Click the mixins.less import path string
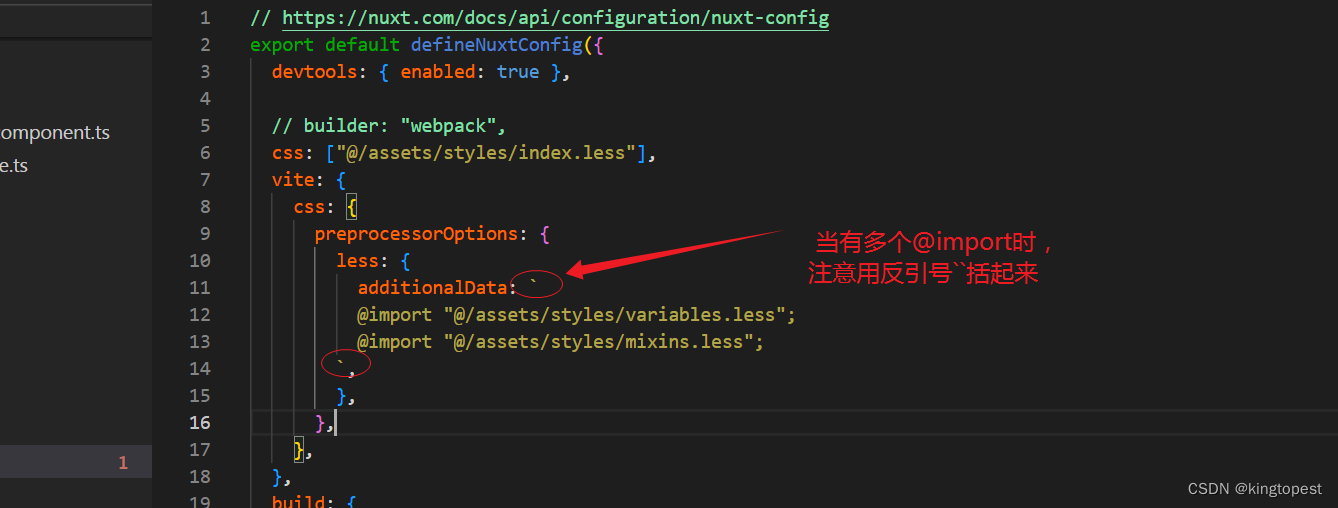The width and height of the screenshot is (1338, 508). click(x=598, y=342)
